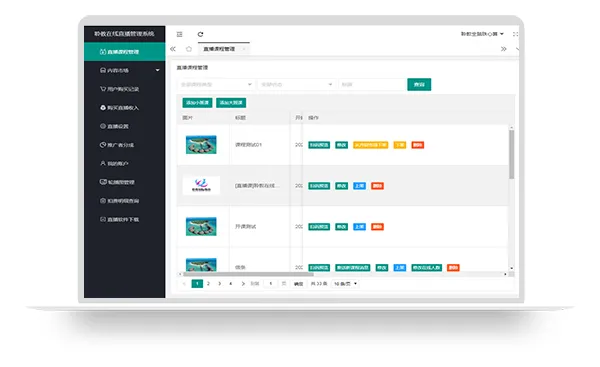Open 轮播图管理 in the sidebar
The image size is (600, 367).
(x=125, y=182)
